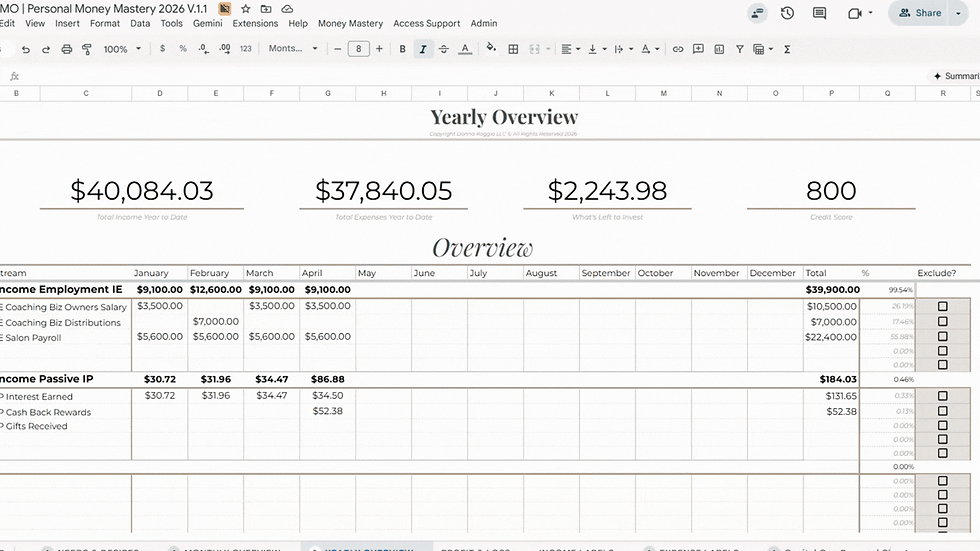Open the meeting camera dropdown
Image resolution: width=980 pixels, height=551 pixels.
pyautogui.click(x=871, y=12)
